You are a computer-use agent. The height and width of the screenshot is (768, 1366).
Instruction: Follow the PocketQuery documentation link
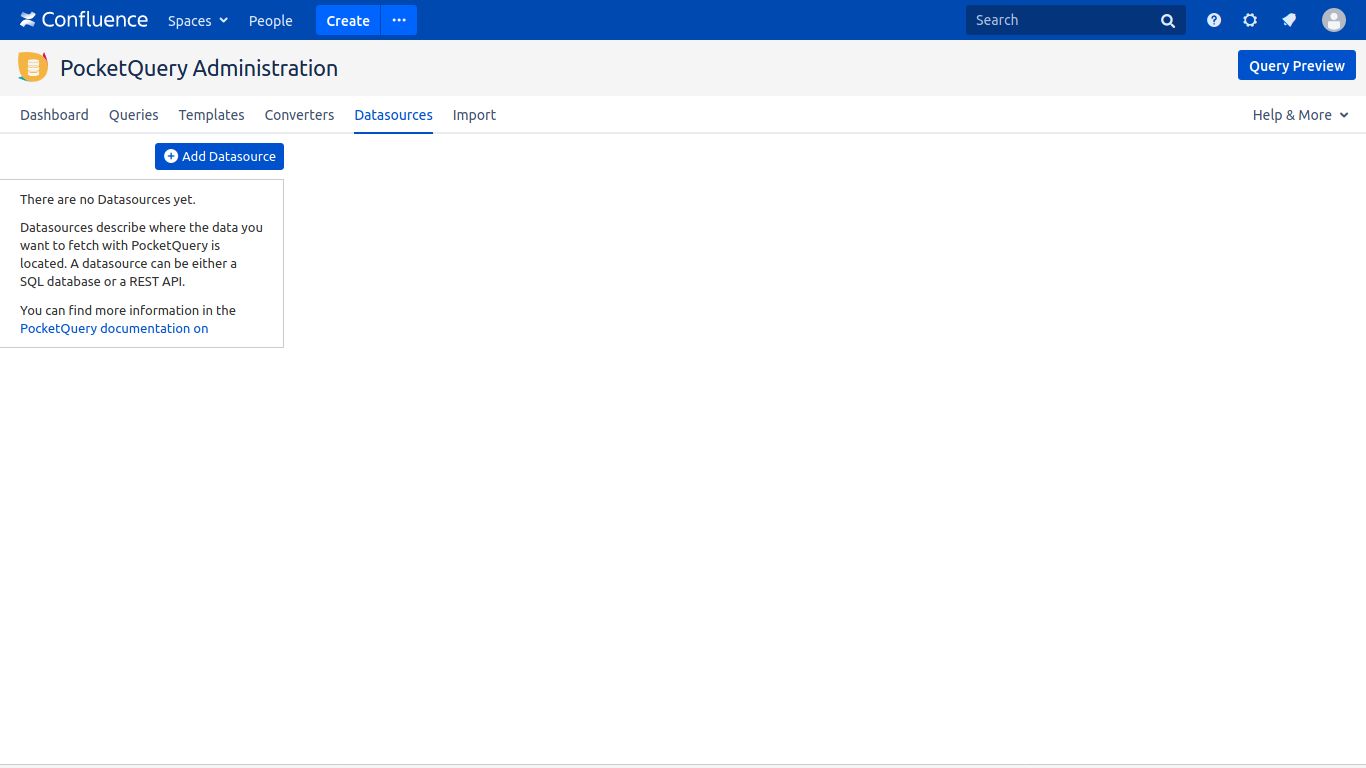(x=114, y=328)
